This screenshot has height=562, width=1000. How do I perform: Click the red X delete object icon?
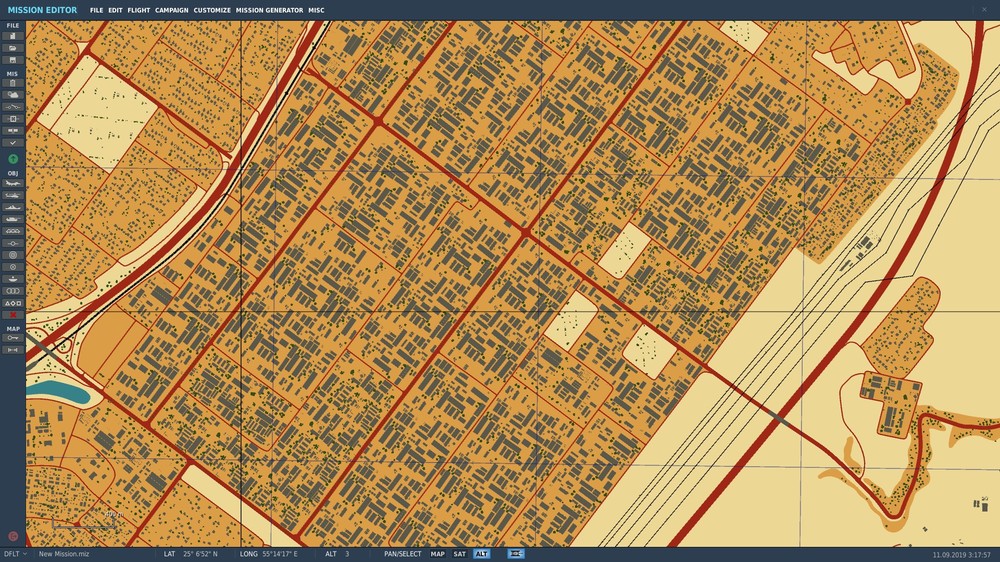[12, 315]
